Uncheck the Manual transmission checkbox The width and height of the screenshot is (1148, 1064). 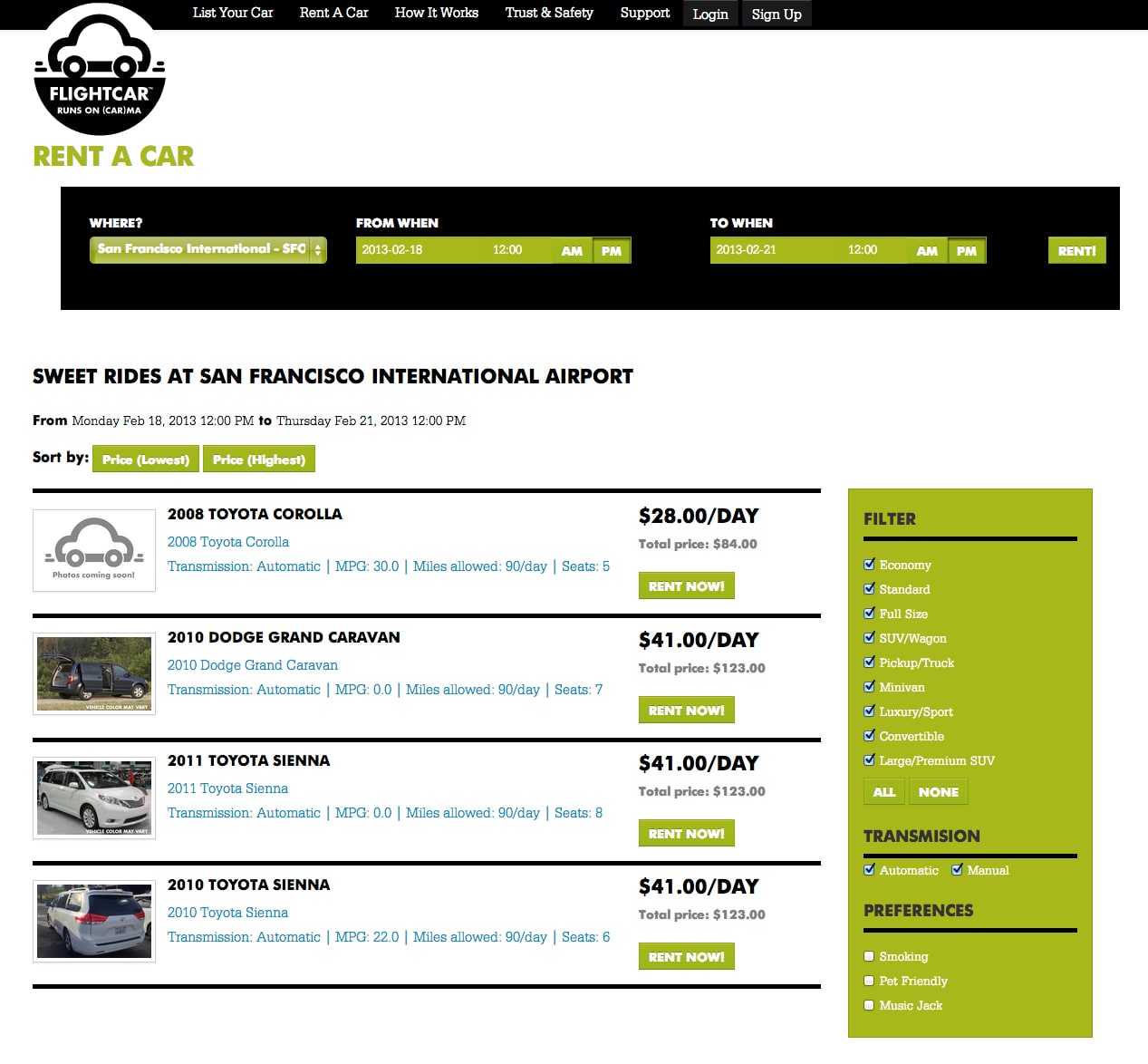point(958,869)
